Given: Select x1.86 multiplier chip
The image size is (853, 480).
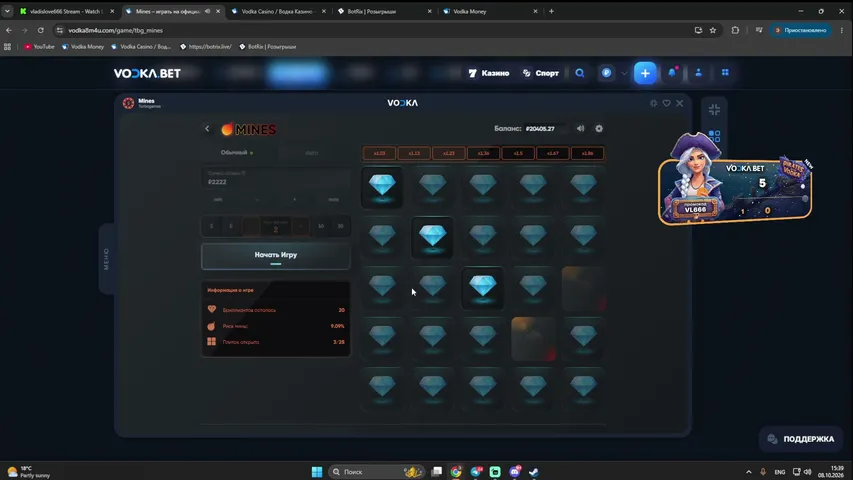Looking at the screenshot, I should coord(588,153).
